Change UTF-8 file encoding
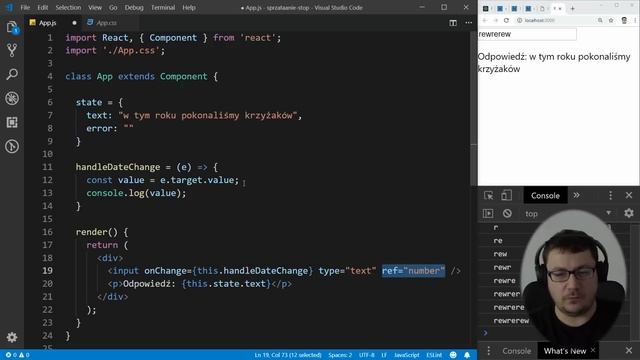Viewport: 640px width, 360px height. 367,355
